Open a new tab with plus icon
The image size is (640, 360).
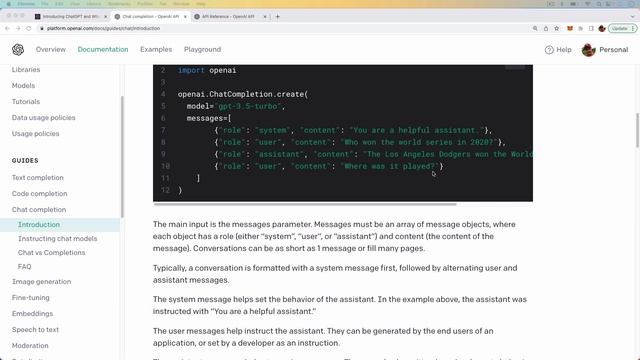click(278, 17)
